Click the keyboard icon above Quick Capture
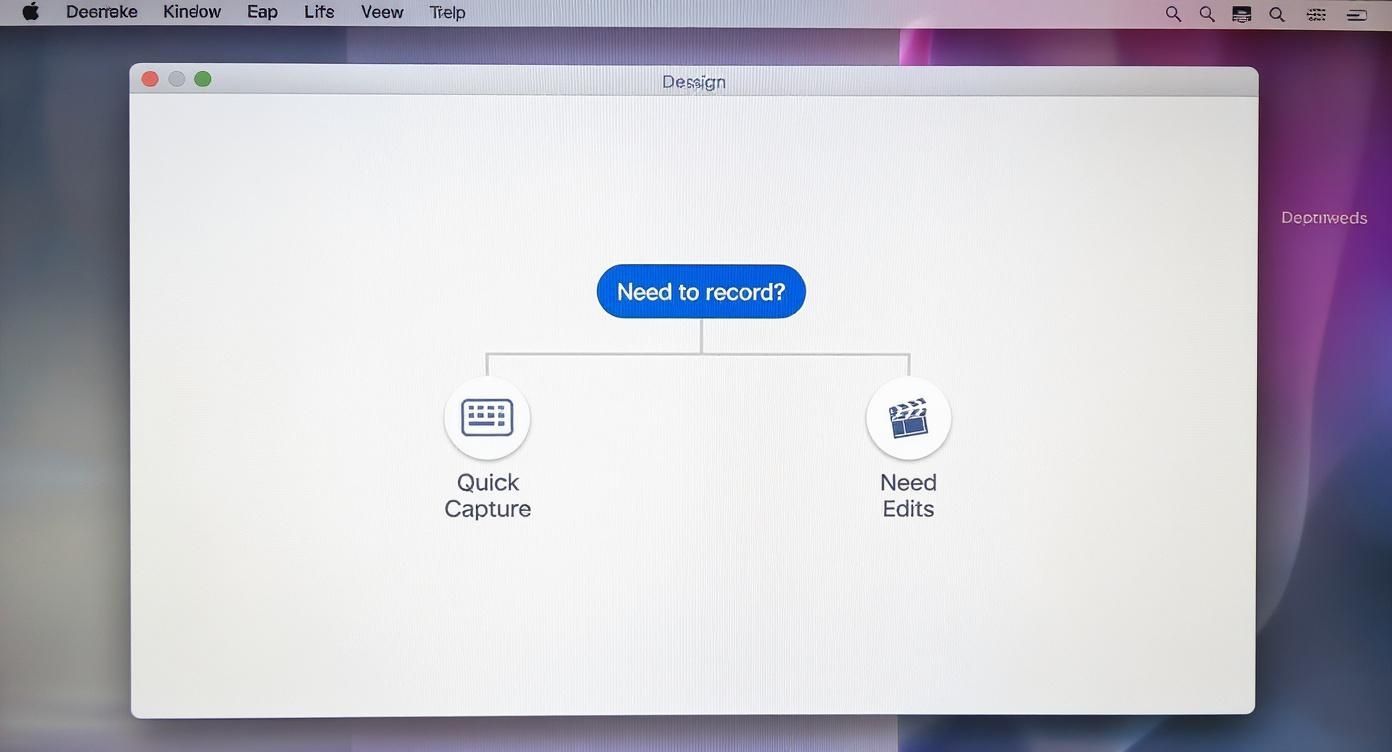Image resolution: width=1392 pixels, height=752 pixels. pyautogui.click(x=487, y=417)
